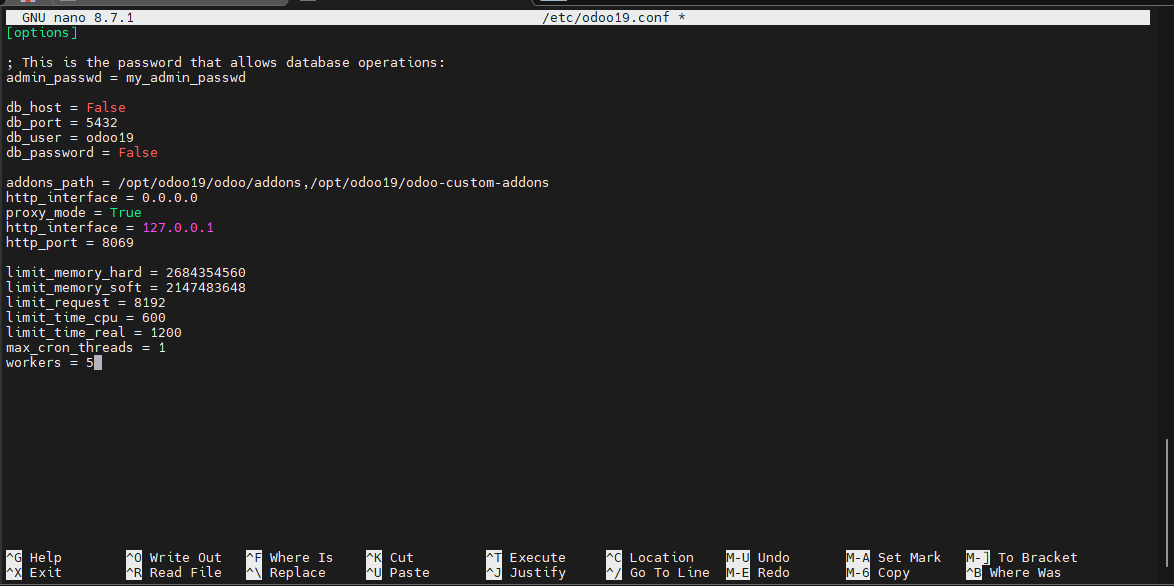Click the limit_time_cpu = 600 line
Viewport: 1174px width, 586px height.
(86, 317)
